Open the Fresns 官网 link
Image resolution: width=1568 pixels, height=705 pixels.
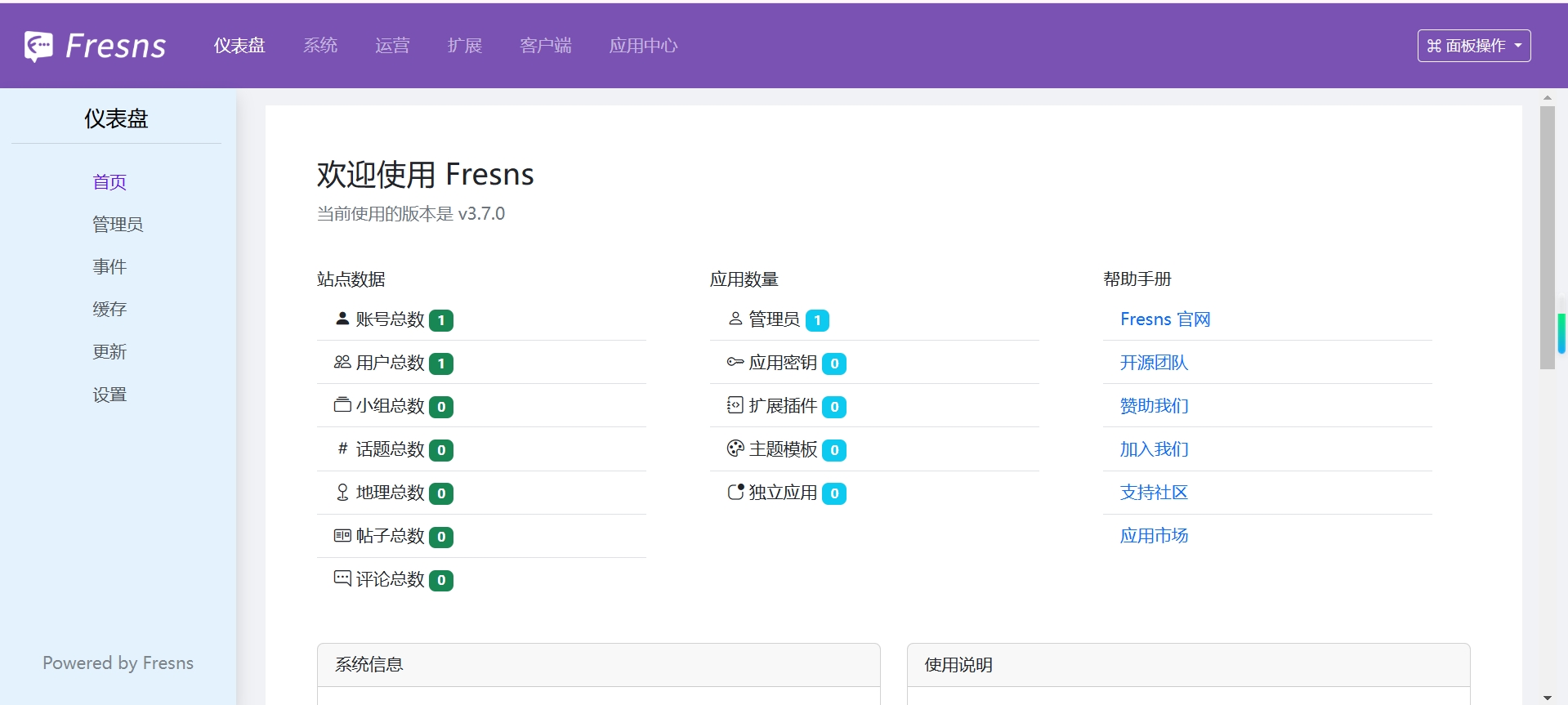pos(1165,319)
